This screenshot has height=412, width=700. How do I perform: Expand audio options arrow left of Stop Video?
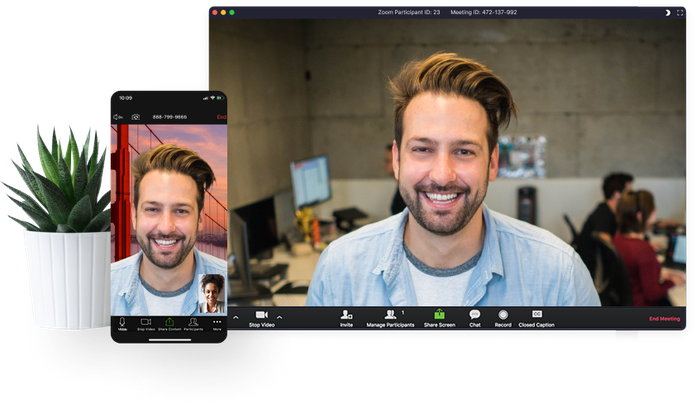click(x=236, y=317)
